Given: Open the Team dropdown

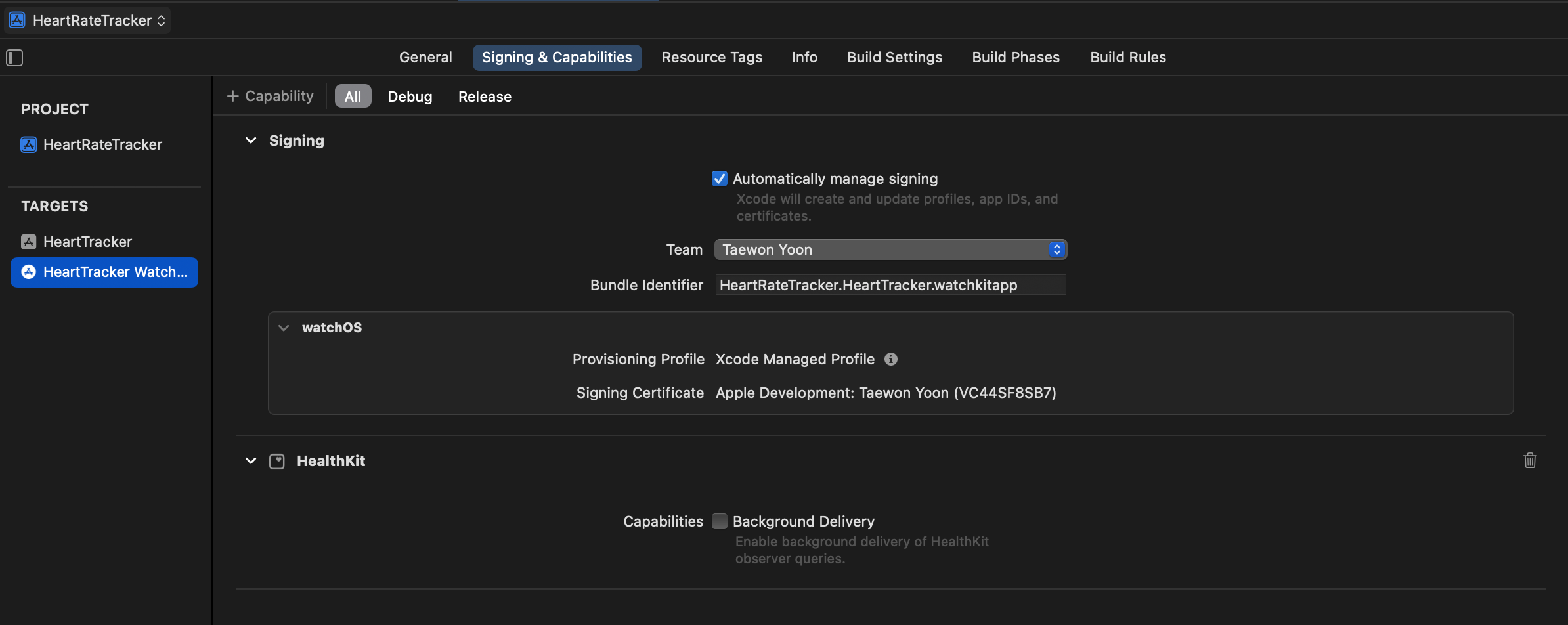Looking at the screenshot, I should (x=890, y=249).
